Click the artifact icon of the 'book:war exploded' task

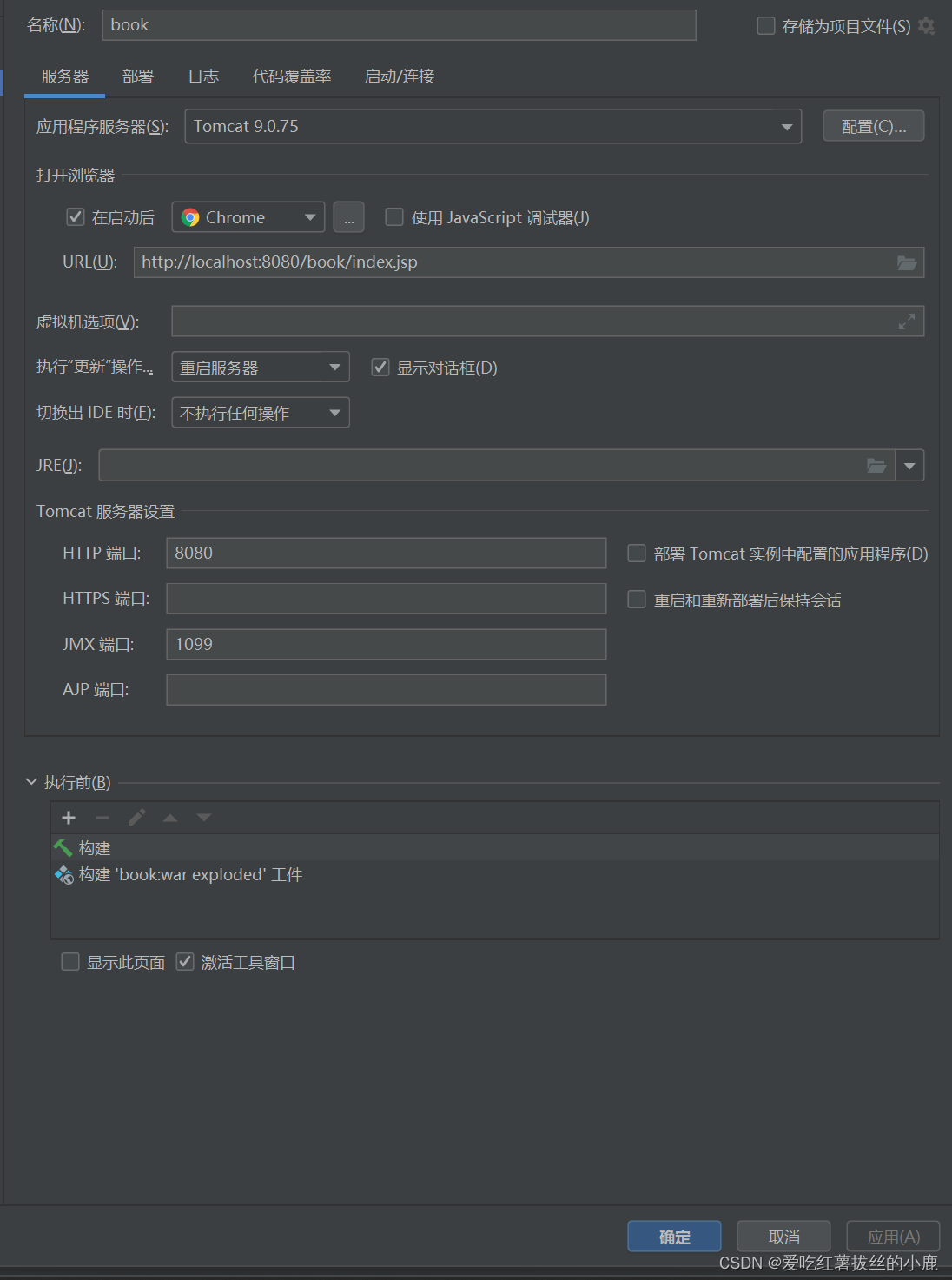coord(64,875)
